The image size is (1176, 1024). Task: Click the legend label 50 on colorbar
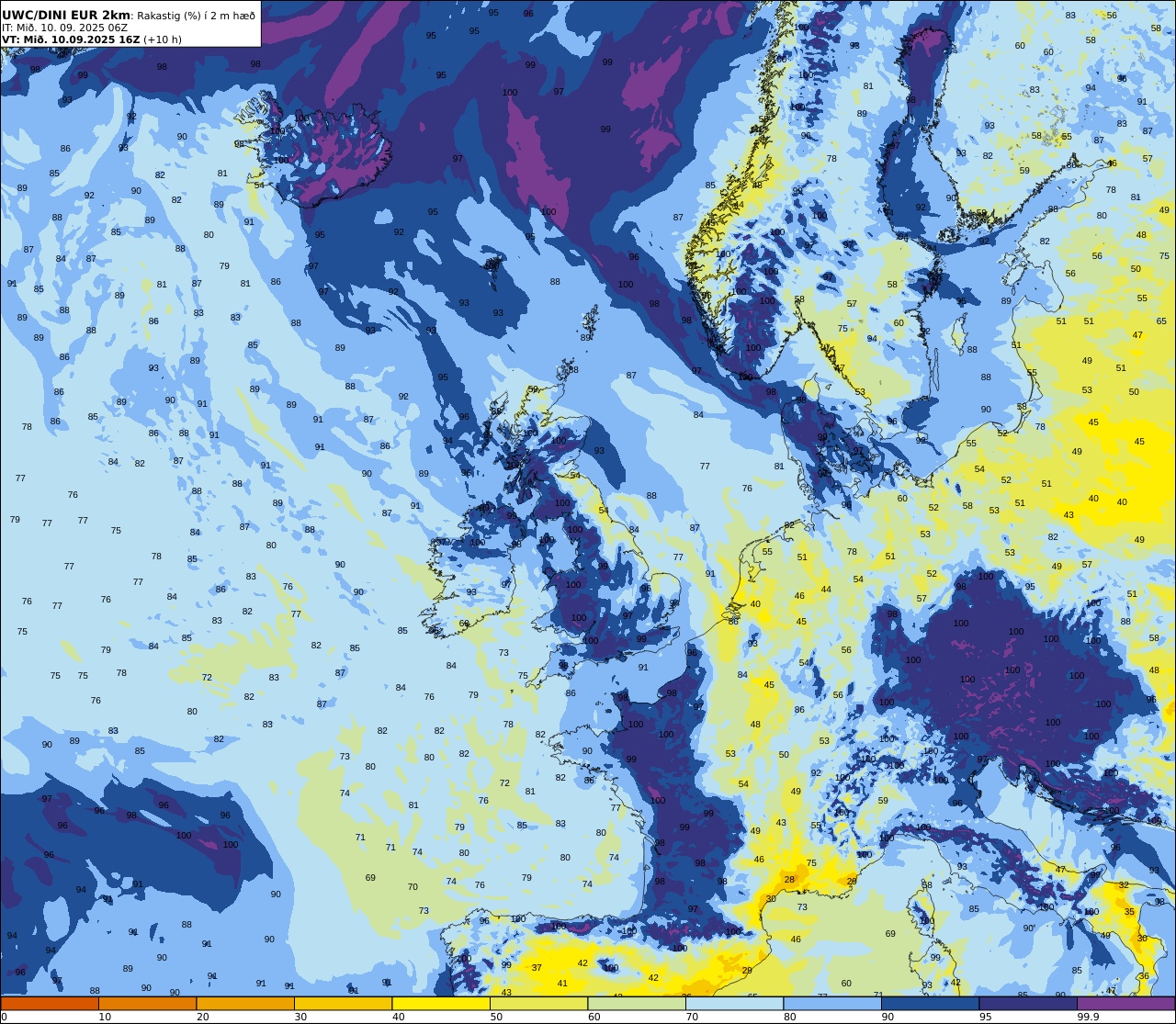point(496,1017)
